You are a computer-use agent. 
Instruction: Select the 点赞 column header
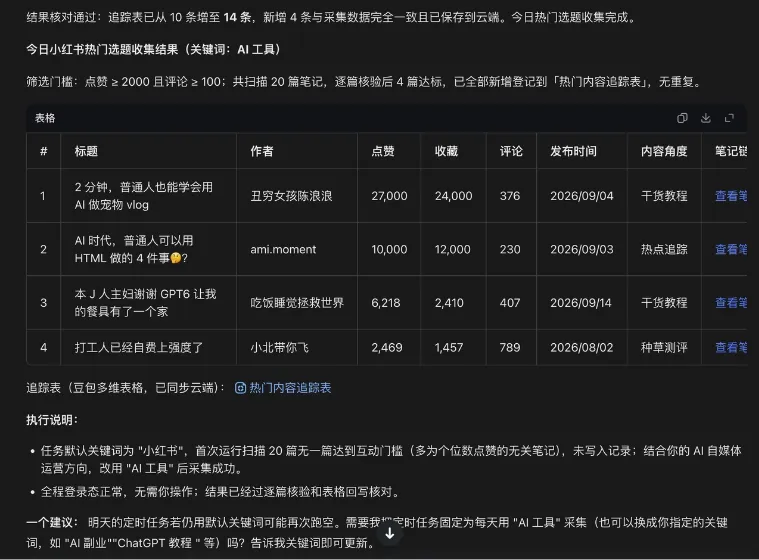click(x=383, y=151)
